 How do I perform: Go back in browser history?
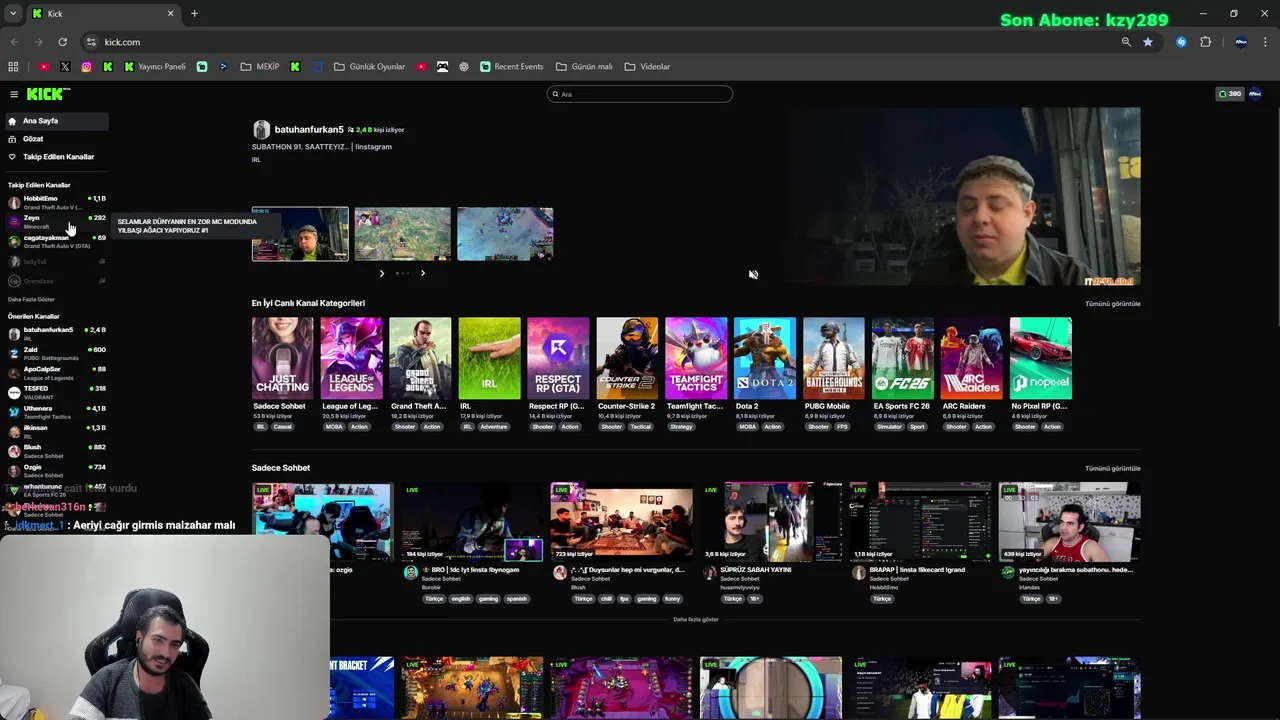[x=14, y=42]
